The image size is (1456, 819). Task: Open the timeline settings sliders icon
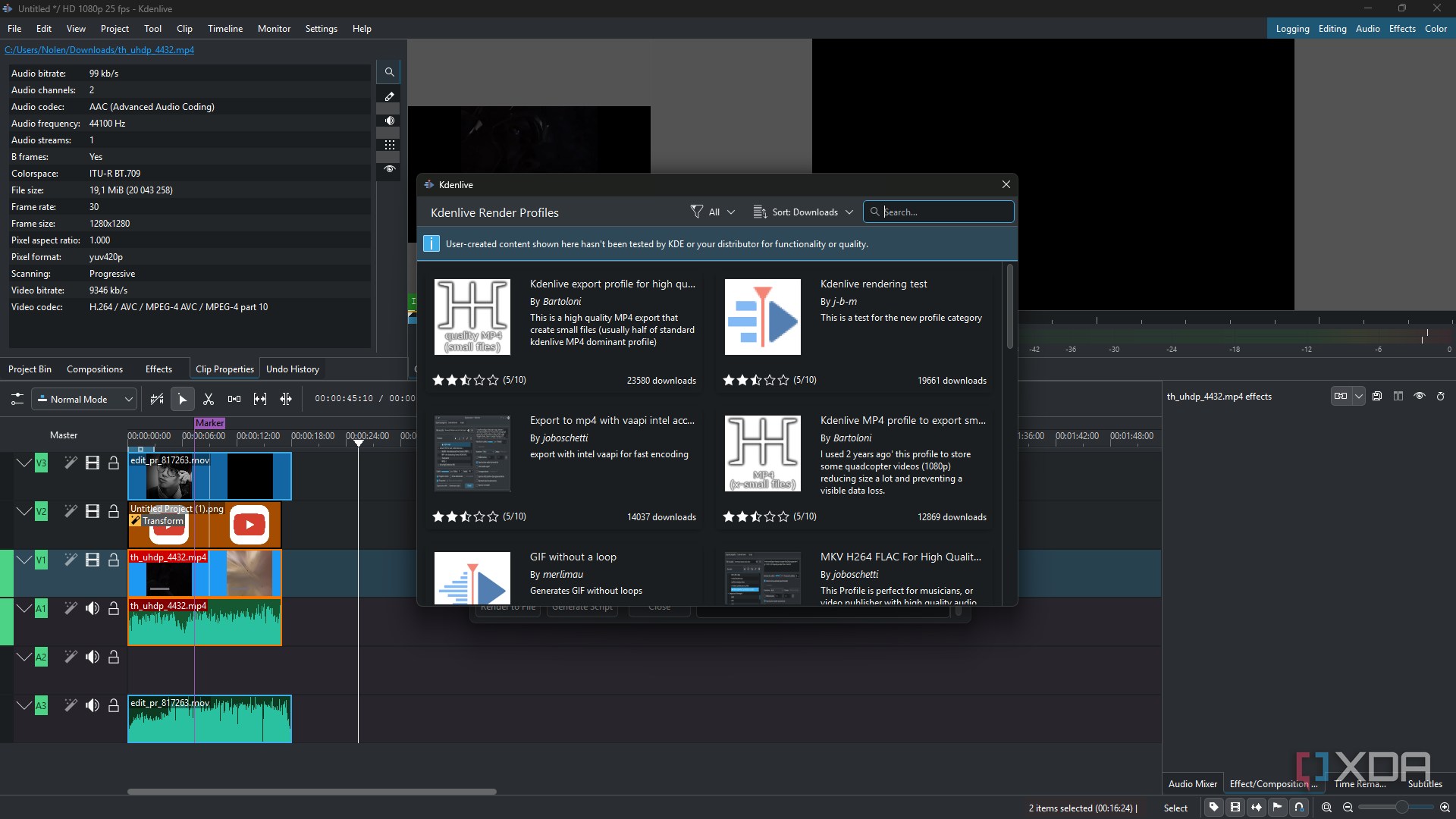tap(17, 399)
